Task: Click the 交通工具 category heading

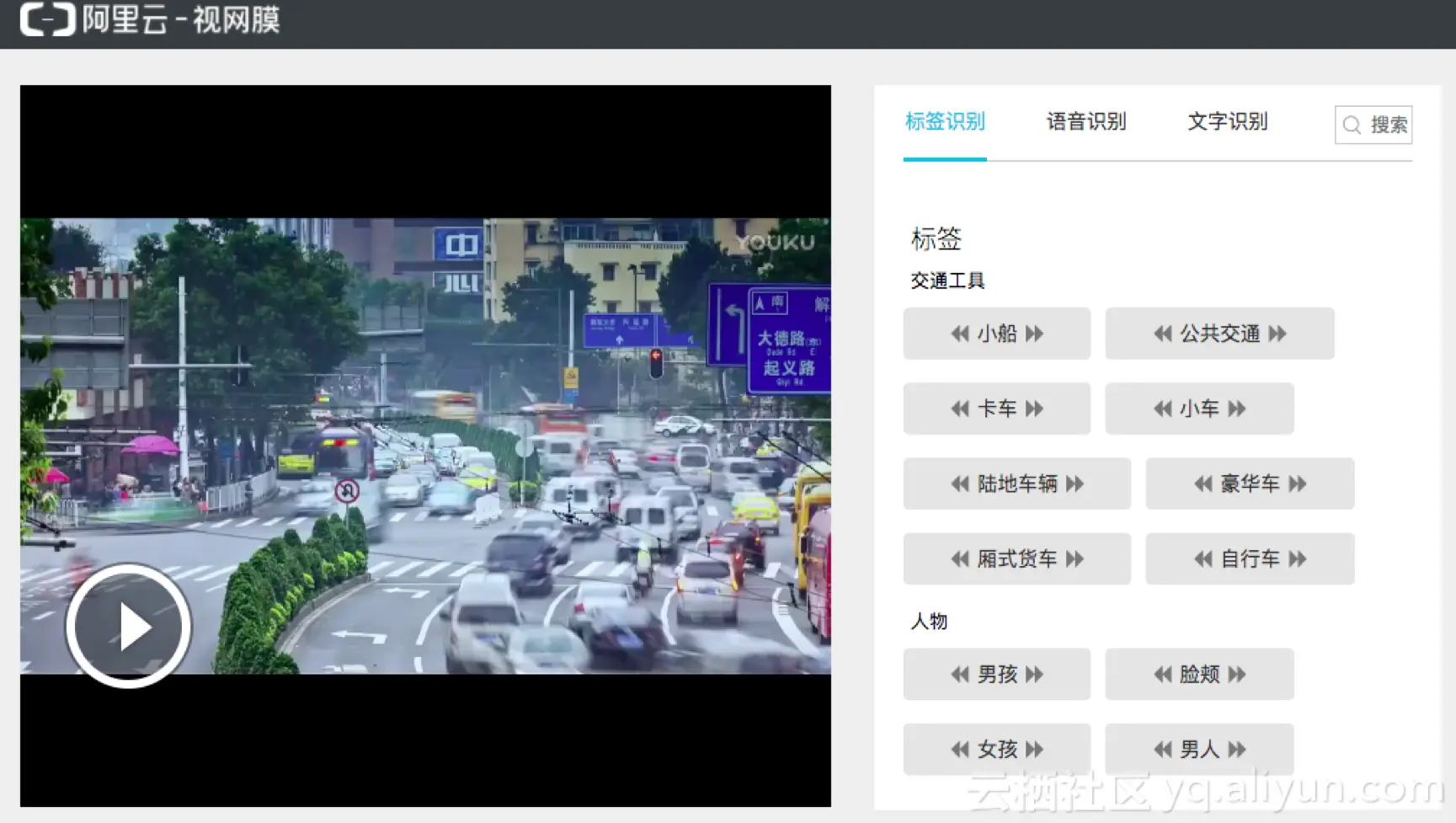Action: [947, 281]
